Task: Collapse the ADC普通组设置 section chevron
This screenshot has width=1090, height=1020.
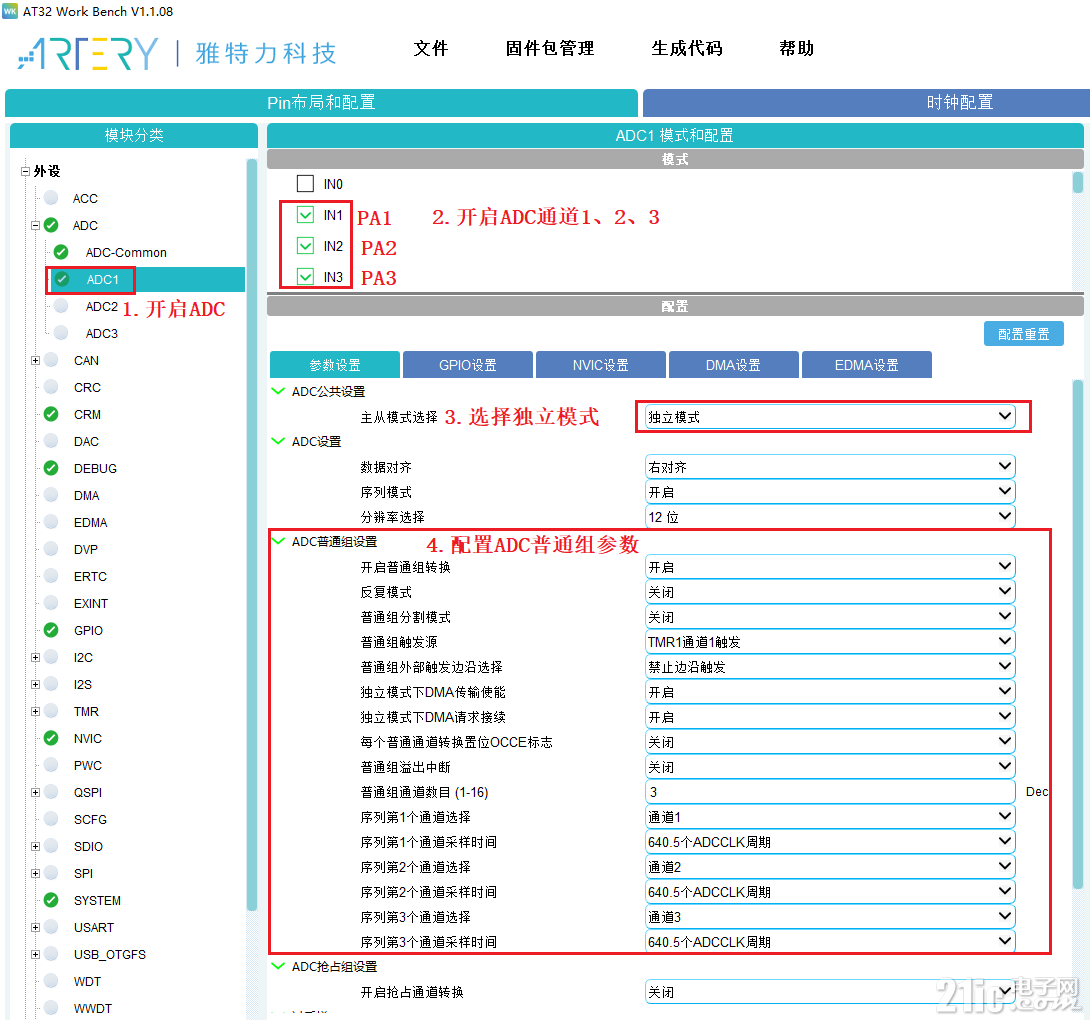Action: [278, 542]
